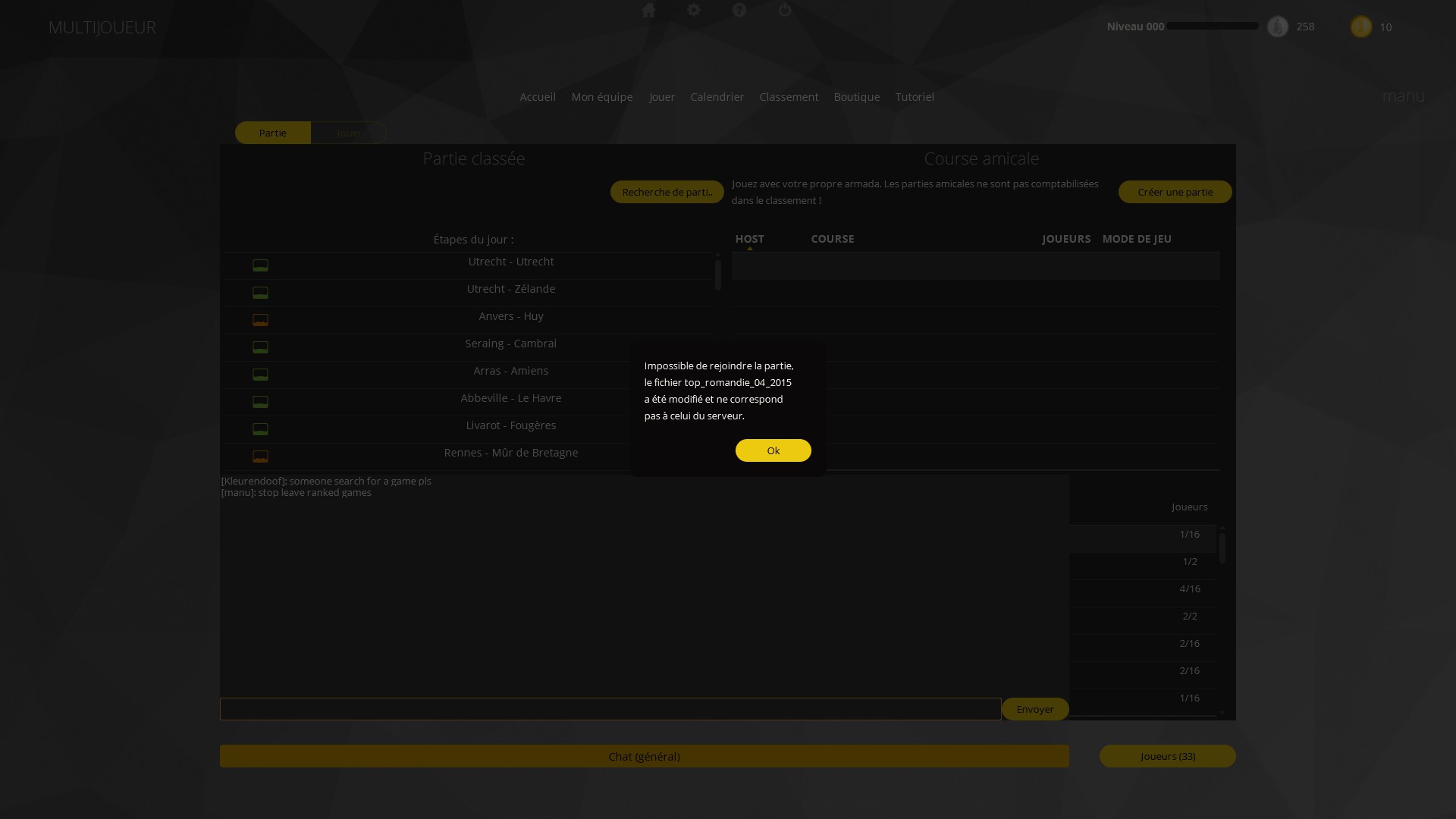
Task: Click stage profile icon beside Rennes - Mûr de Bretagne
Action: tap(260, 457)
